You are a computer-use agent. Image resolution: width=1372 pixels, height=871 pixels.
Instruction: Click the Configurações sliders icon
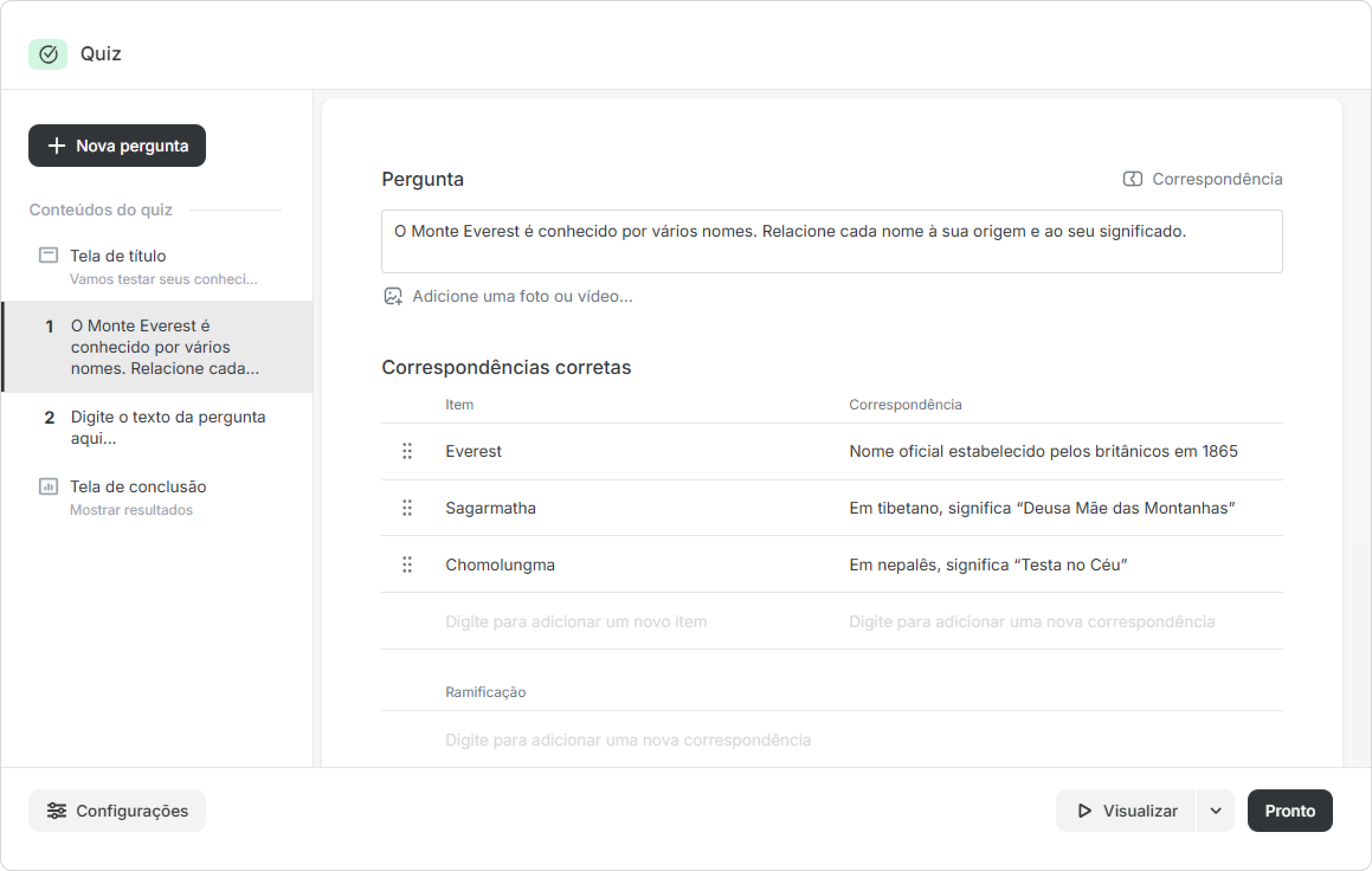[57, 811]
